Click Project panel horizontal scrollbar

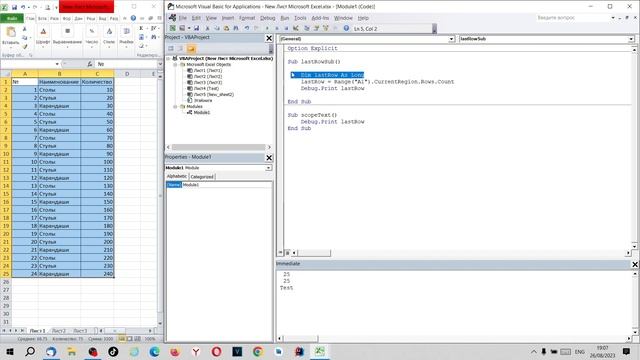tap(219, 147)
